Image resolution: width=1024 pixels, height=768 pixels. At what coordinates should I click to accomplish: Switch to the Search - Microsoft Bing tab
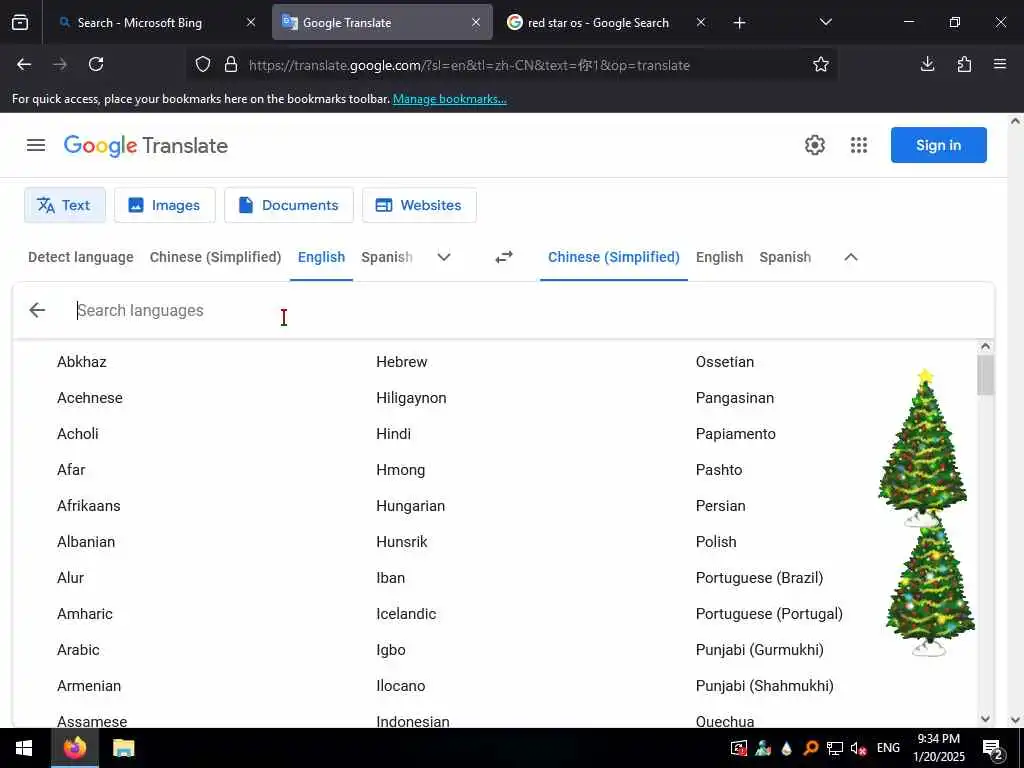point(140,23)
